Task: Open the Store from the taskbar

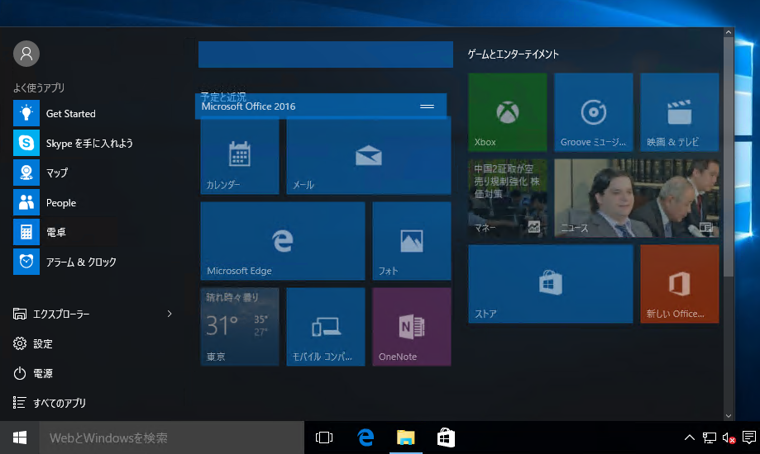Action: point(446,438)
